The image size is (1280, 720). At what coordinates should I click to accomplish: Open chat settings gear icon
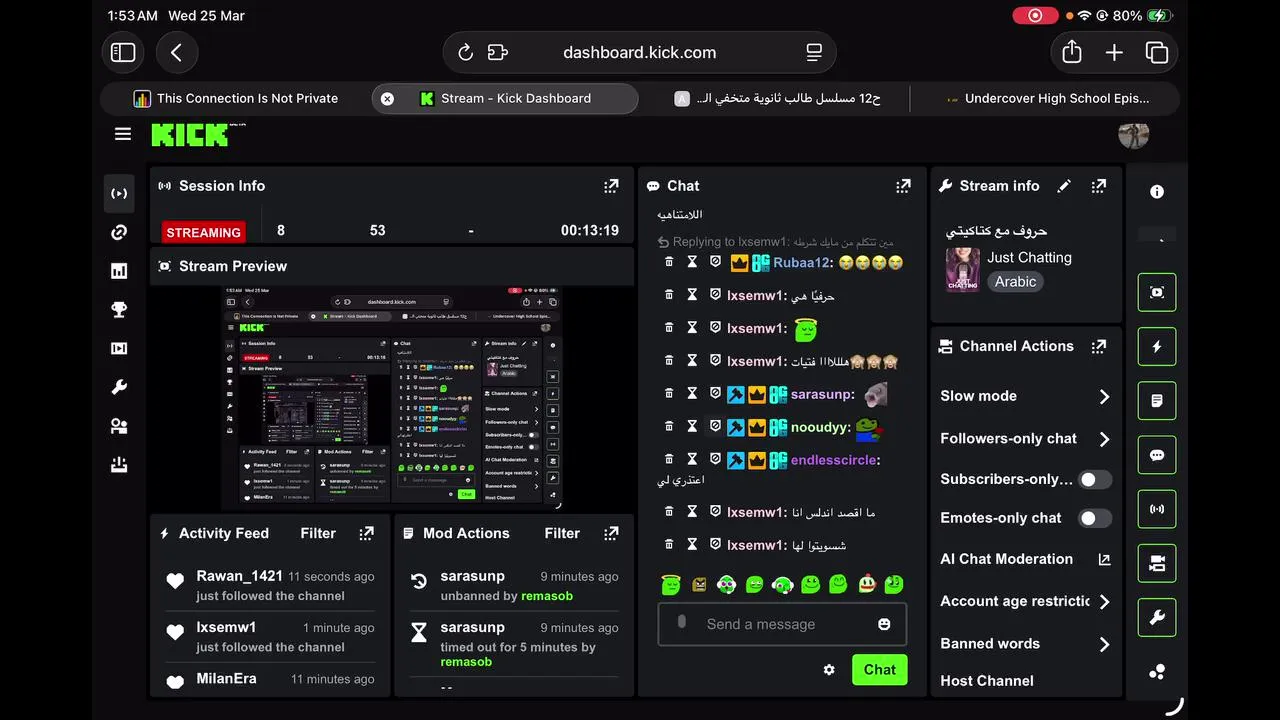coord(829,670)
